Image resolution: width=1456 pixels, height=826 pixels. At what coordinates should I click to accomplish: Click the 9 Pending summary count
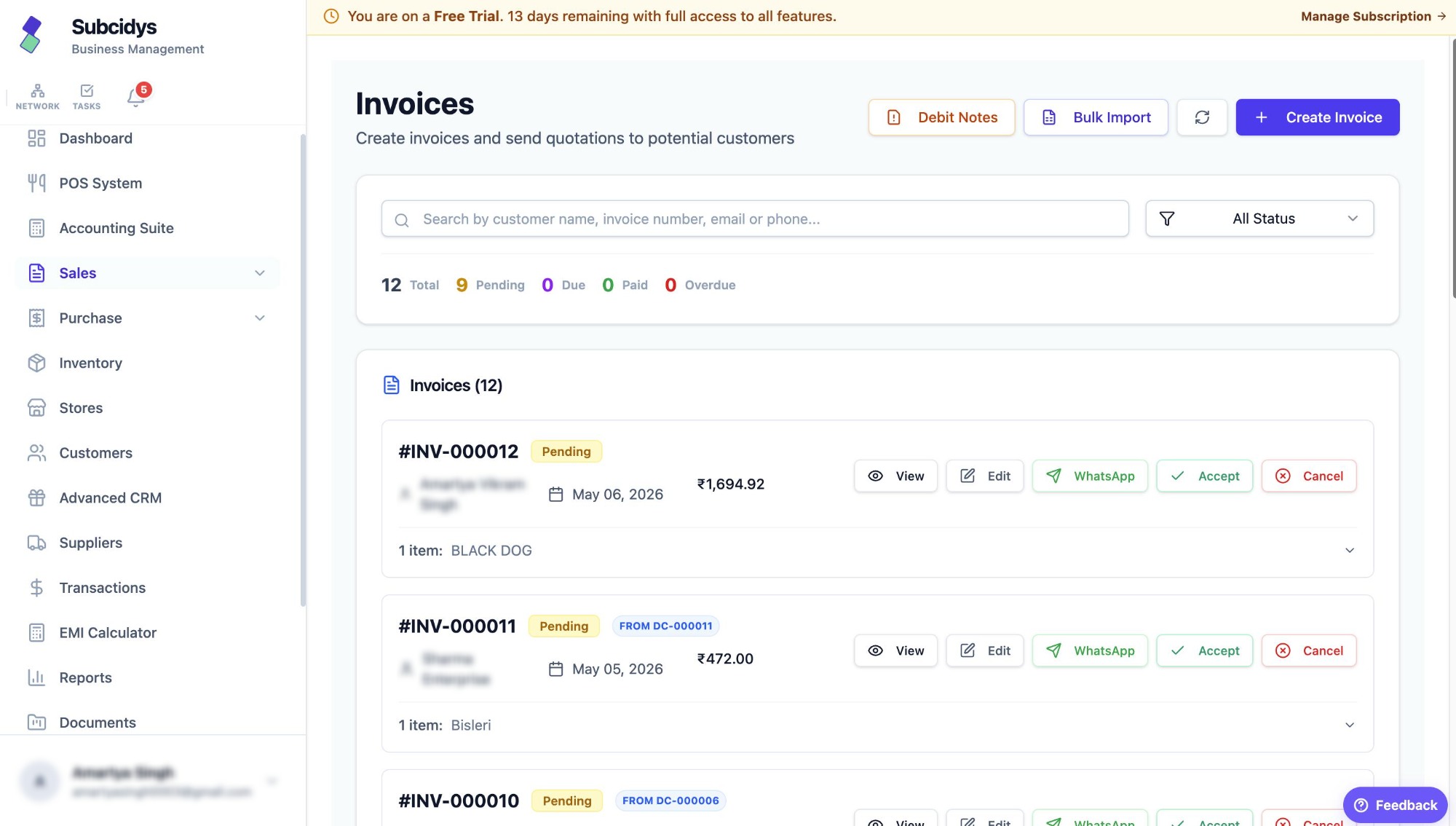490,285
